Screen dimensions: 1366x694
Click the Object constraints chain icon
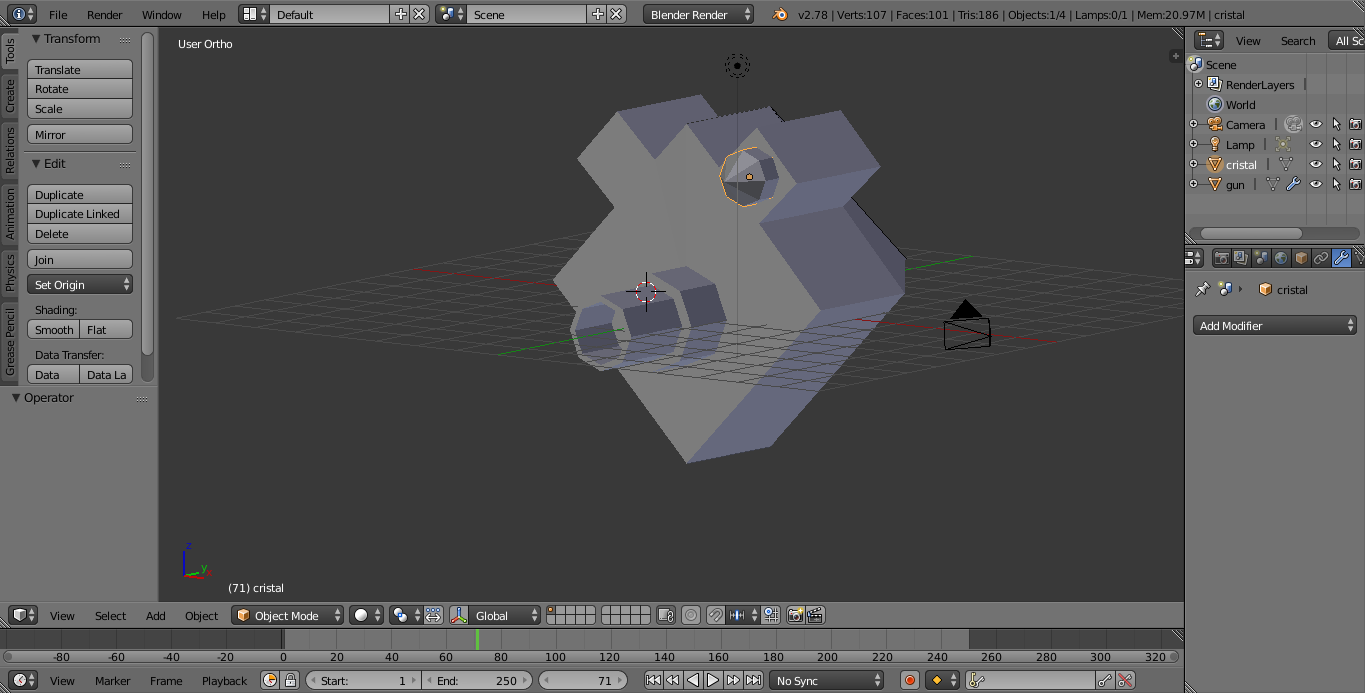[1321, 258]
